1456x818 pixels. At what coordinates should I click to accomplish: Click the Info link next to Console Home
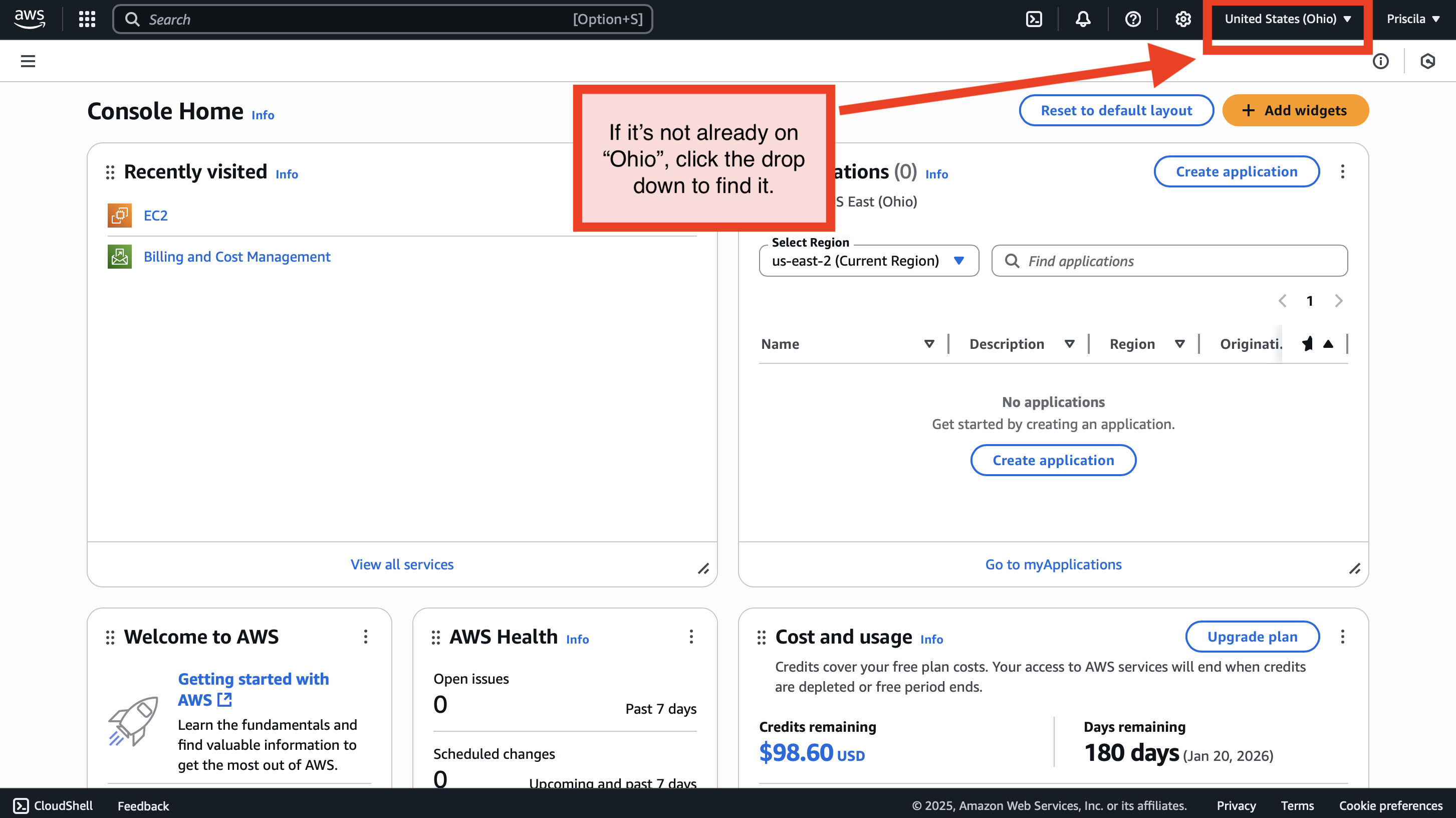[x=263, y=115]
